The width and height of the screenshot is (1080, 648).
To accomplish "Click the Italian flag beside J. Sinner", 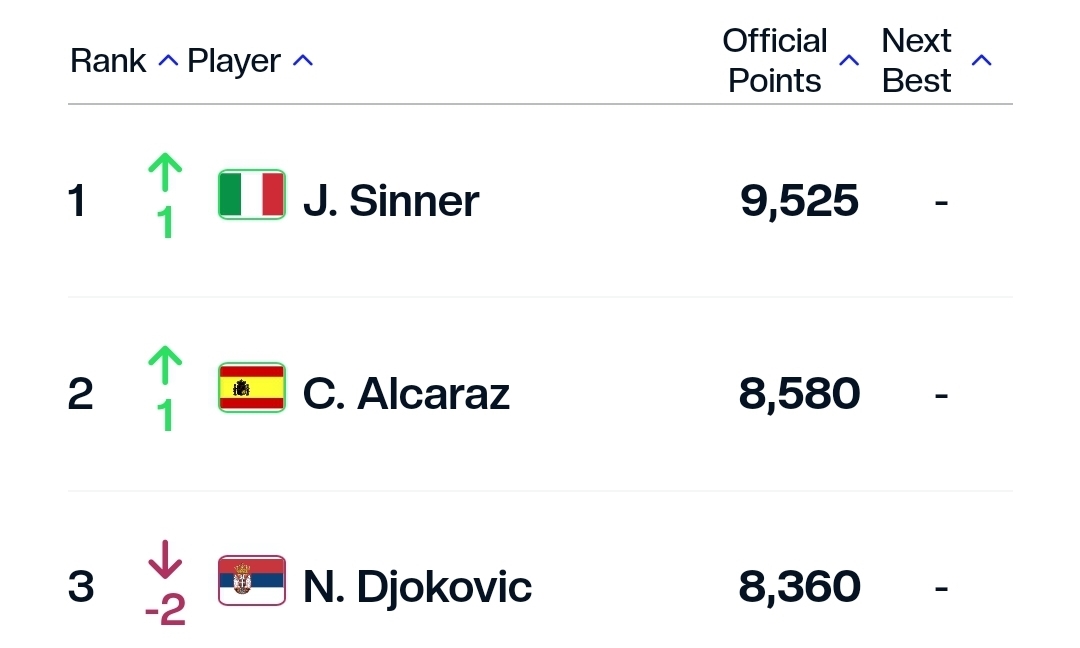I will pyautogui.click(x=252, y=195).
